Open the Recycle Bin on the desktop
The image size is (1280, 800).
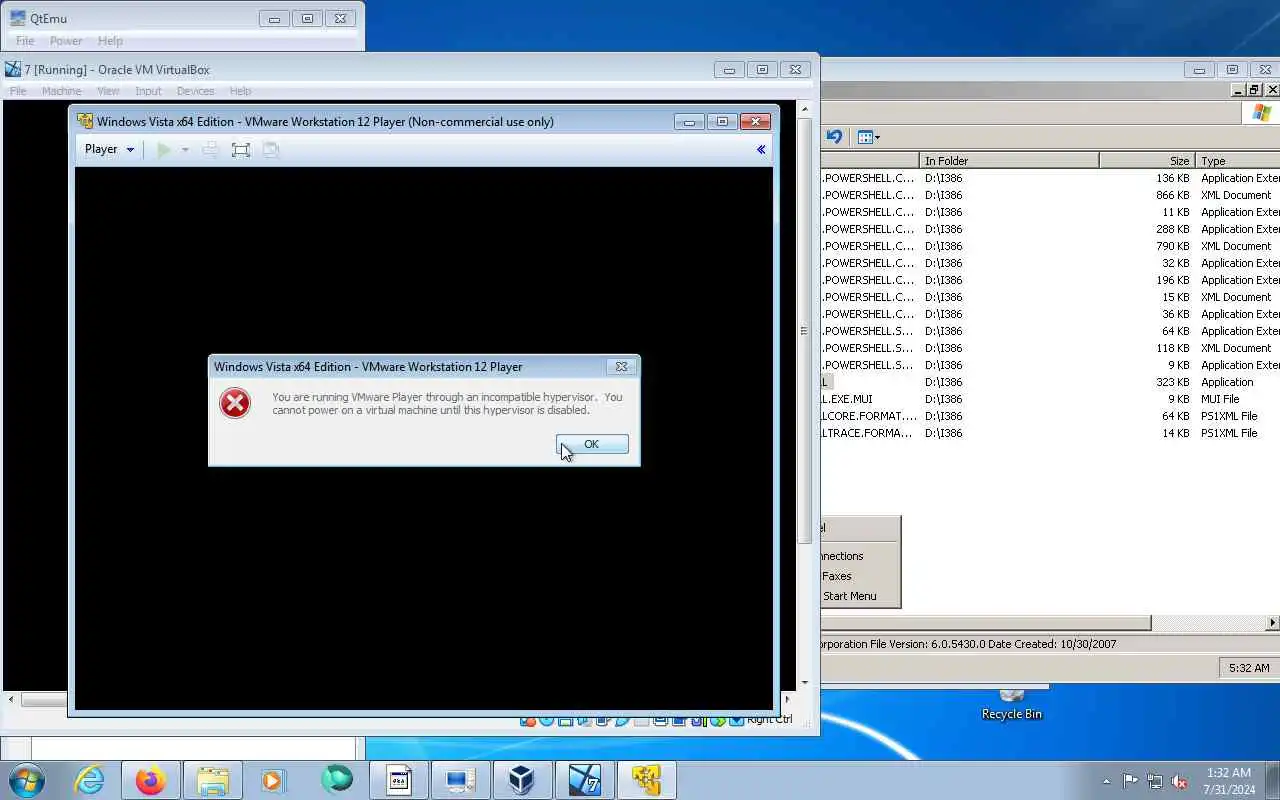click(1012, 704)
